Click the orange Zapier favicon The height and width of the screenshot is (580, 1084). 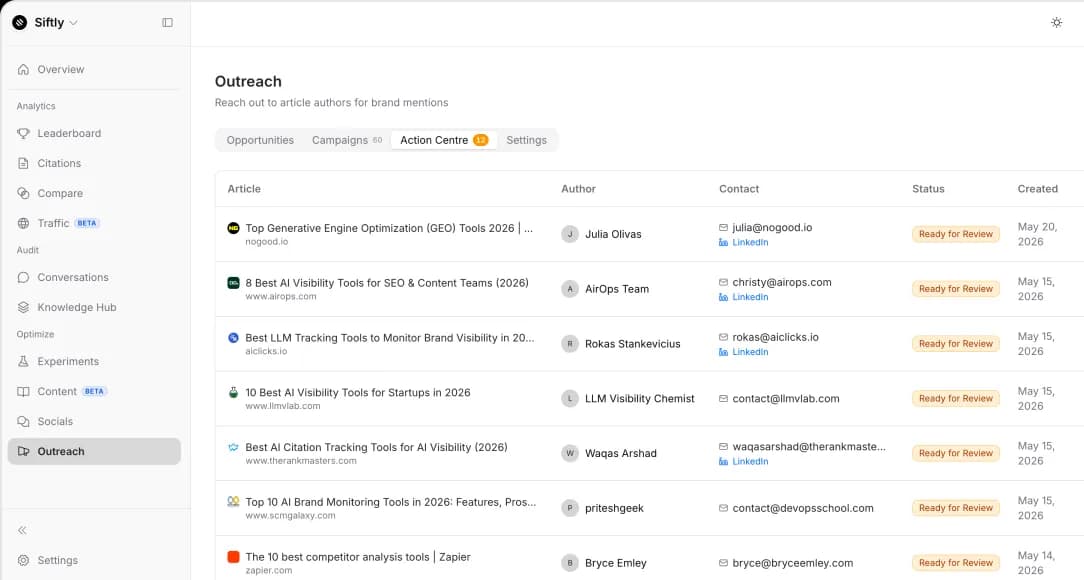[x=234, y=556]
